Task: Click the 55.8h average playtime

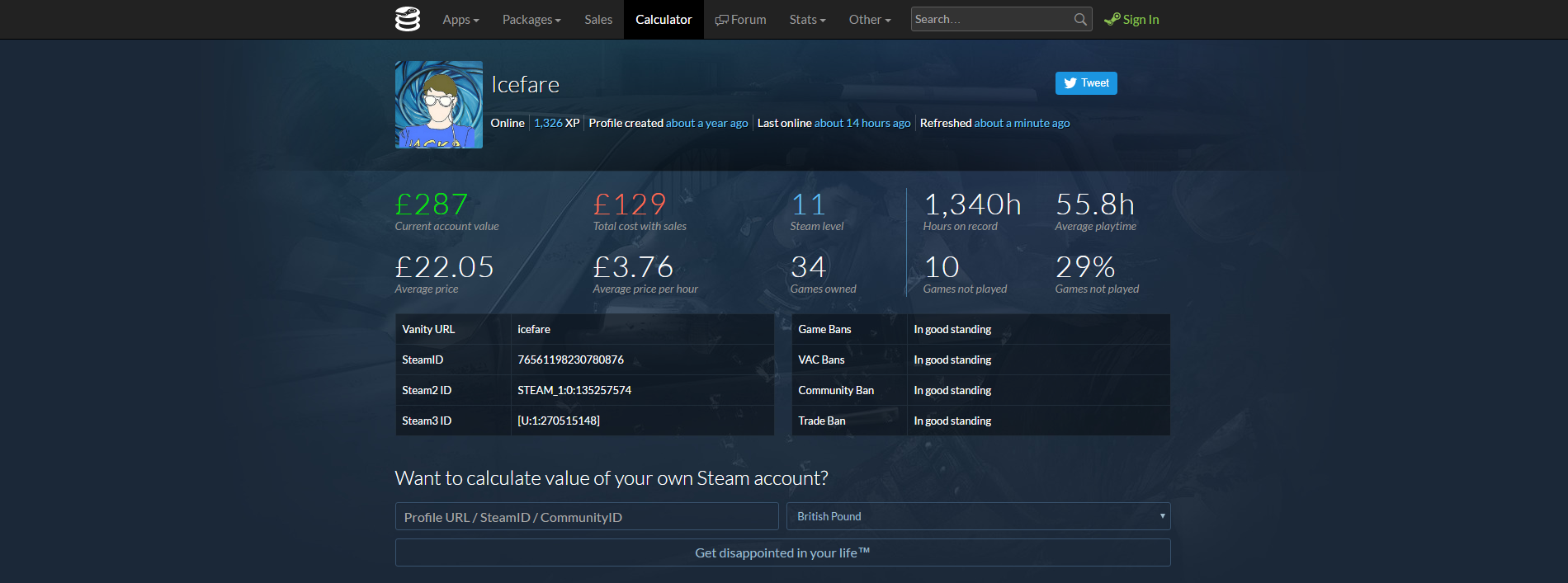Action: (1095, 204)
